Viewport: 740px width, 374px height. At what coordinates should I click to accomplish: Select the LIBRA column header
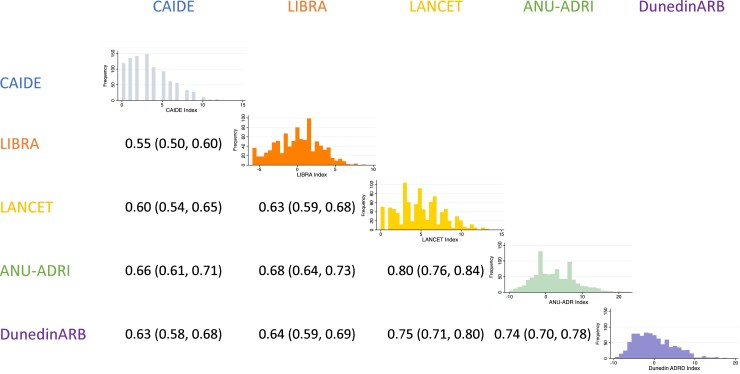tap(307, 8)
